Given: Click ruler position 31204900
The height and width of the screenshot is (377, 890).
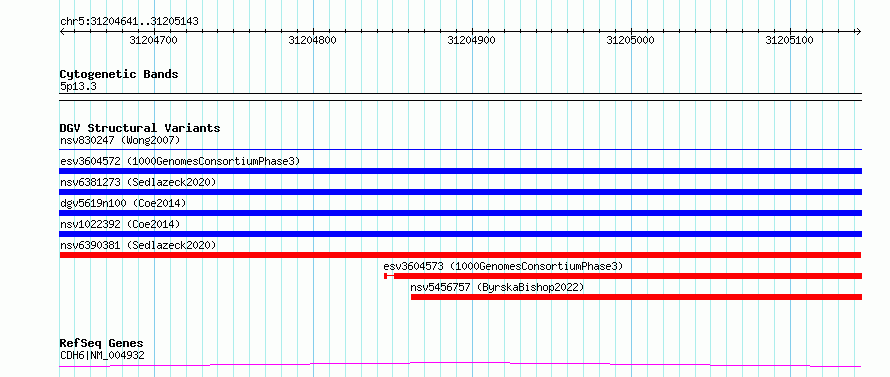Looking at the screenshot, I should pos(472,40).
